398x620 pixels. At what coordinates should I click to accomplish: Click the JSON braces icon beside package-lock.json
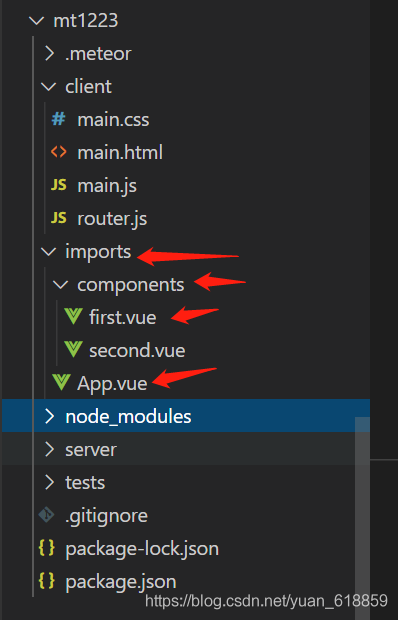click(x=47, y=548)
